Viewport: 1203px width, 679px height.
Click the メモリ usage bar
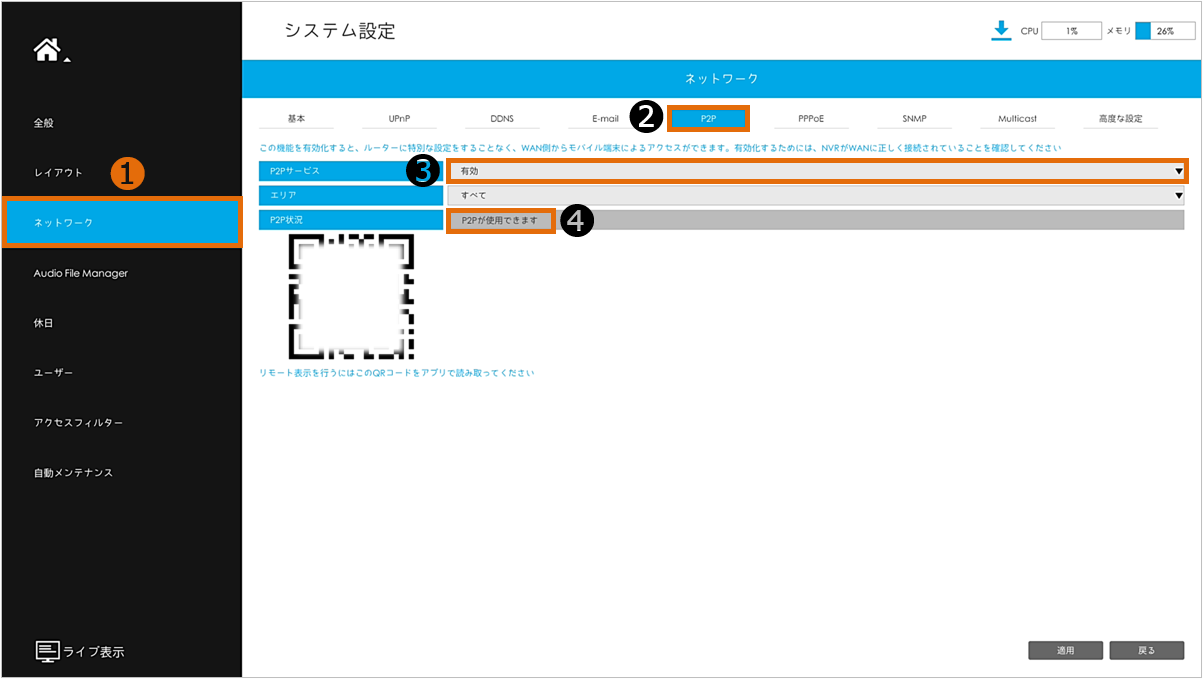[x=1165, y=31]
